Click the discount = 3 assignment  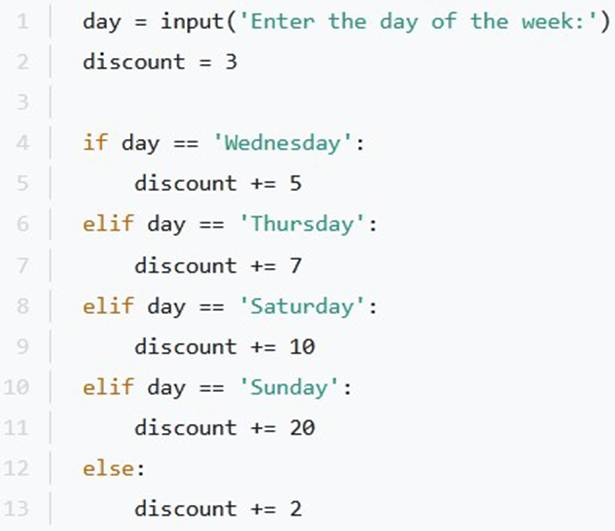pyautogui.click(x=160, y=62)
